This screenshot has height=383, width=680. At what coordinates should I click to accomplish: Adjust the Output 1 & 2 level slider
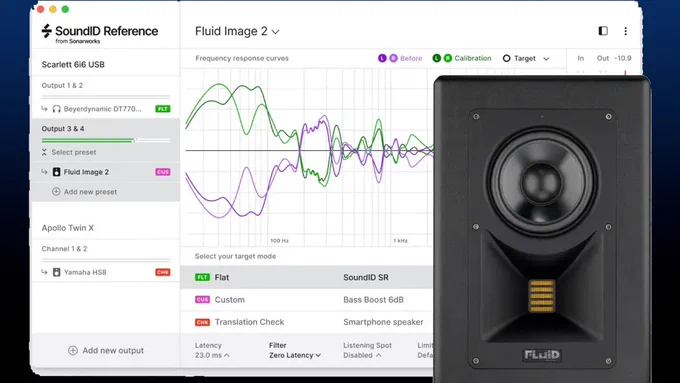(x=106, y=97)
